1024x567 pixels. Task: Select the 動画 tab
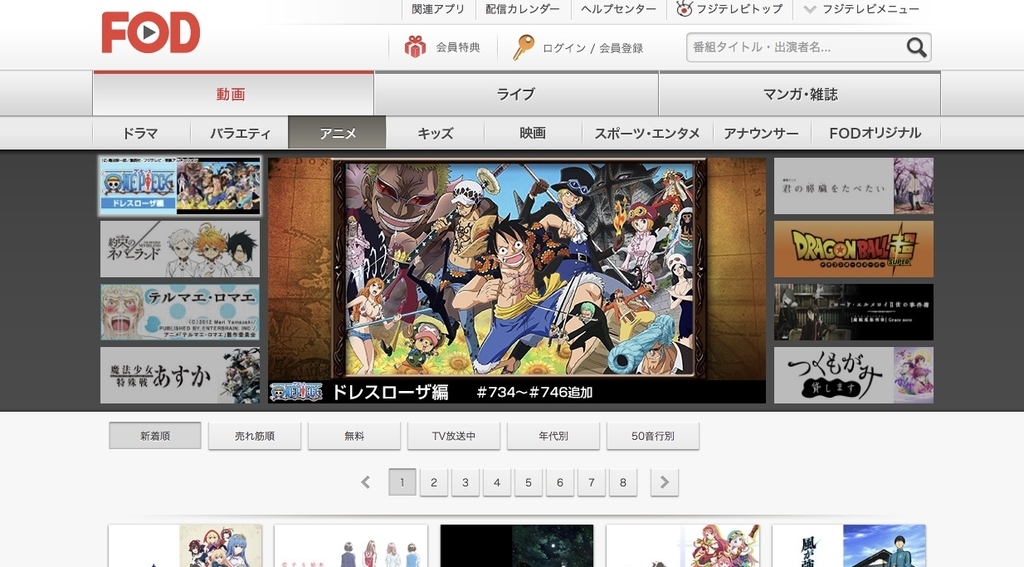pos(233,93)
